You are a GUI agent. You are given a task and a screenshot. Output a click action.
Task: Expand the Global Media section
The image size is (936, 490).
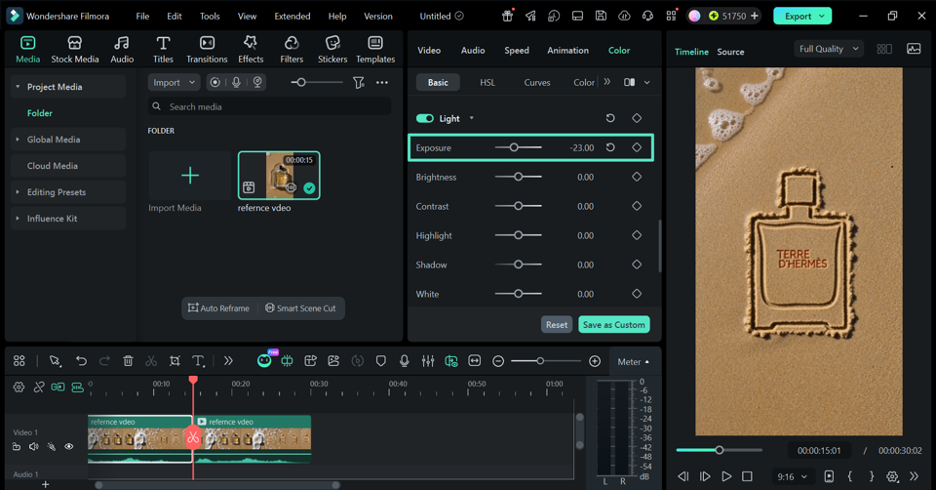click(17, 139)
